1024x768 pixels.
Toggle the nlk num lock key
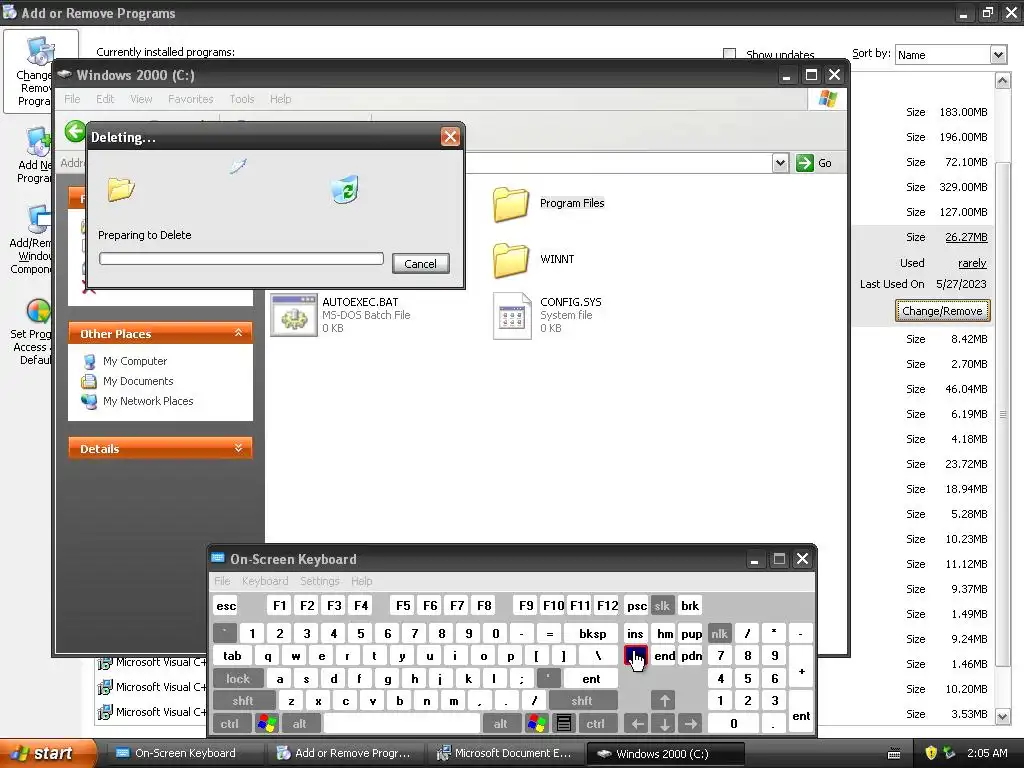pos(719,633)
